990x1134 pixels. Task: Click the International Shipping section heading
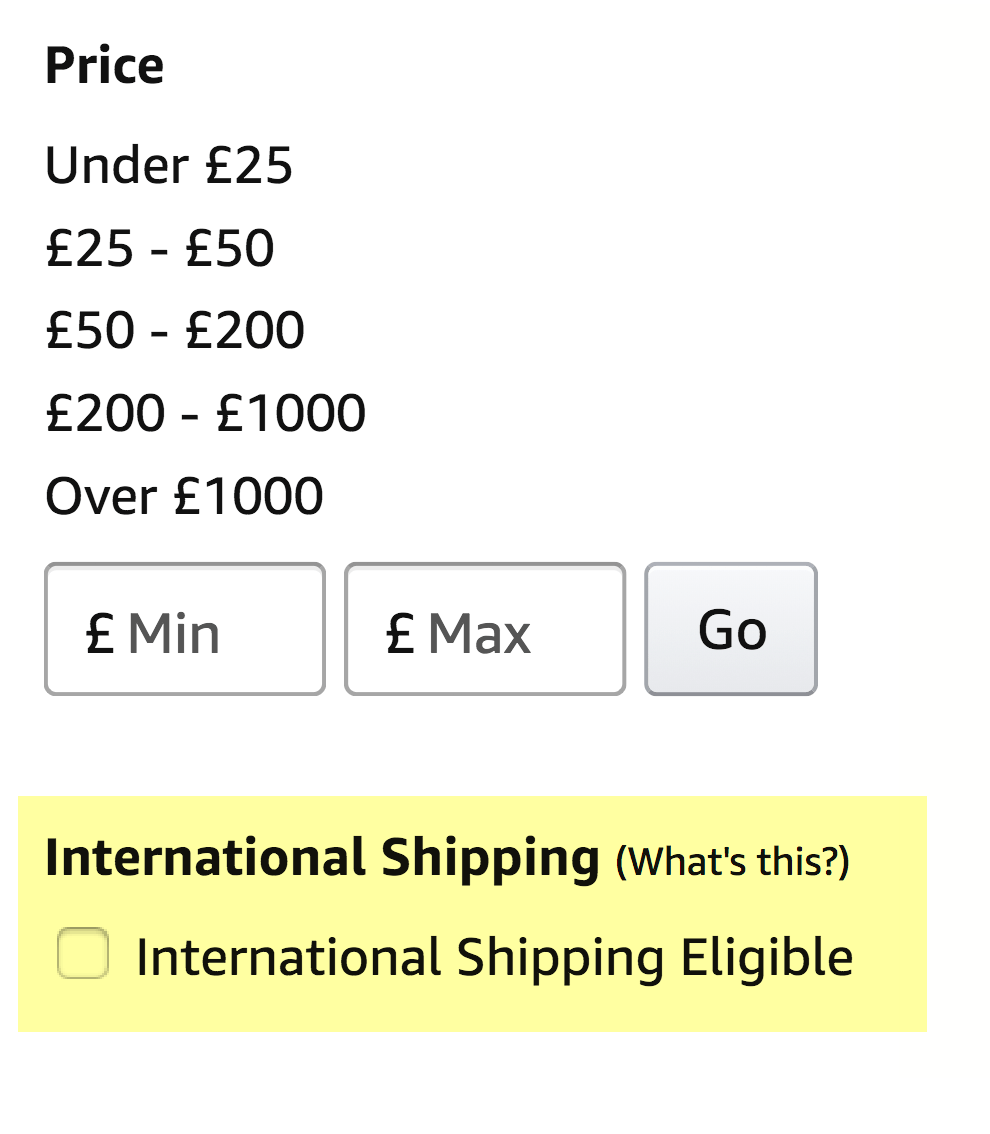click(321, 858)
